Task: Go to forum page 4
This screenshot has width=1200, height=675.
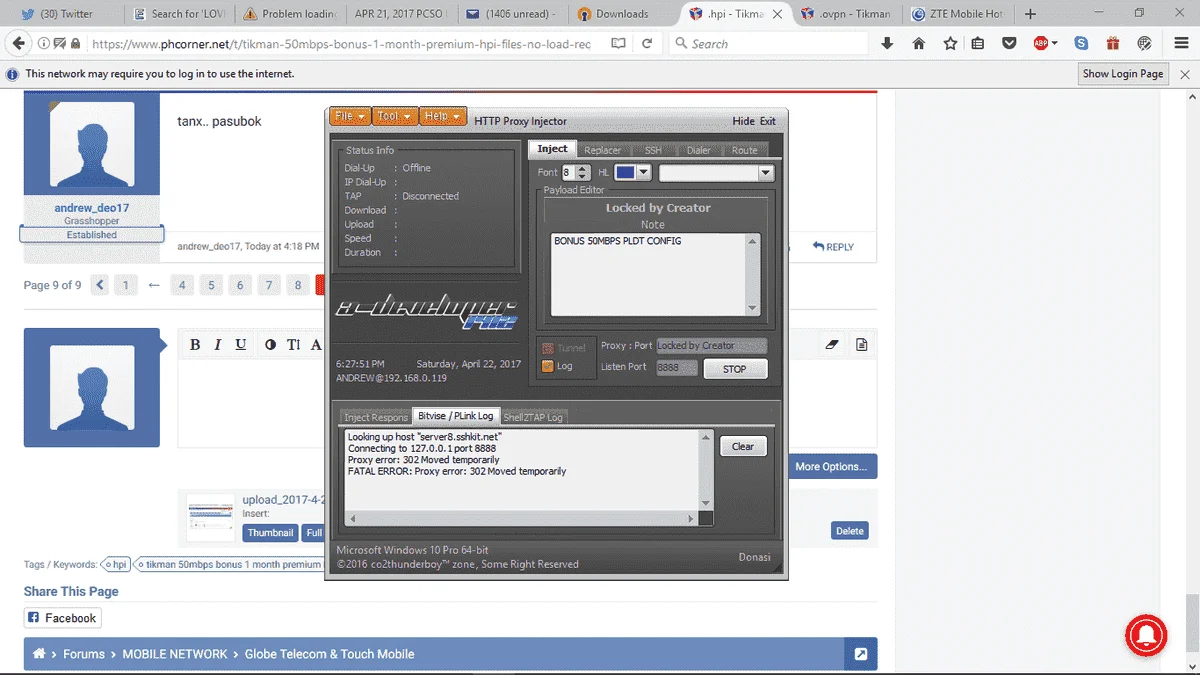Action: click(182, 285)
